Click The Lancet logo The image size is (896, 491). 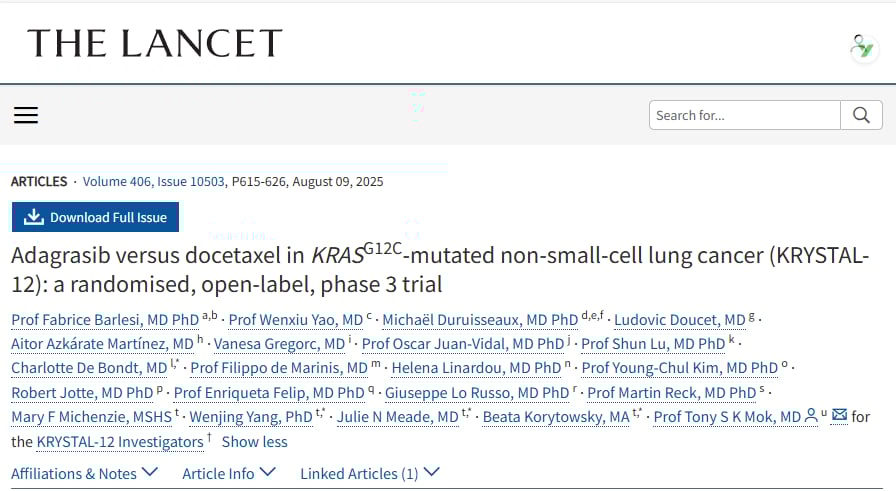pos(155,43)
